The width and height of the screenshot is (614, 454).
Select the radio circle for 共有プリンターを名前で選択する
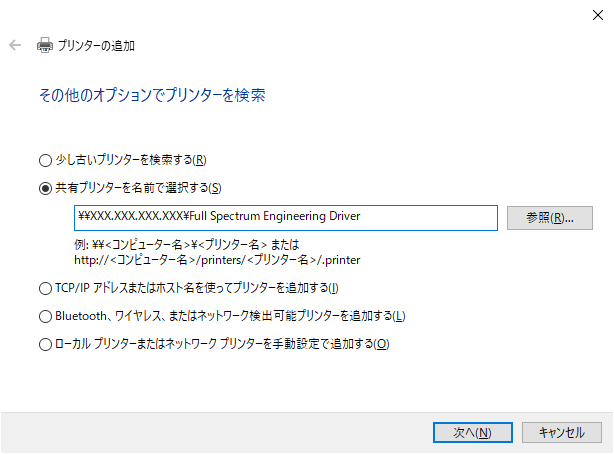tap(45, 188)
